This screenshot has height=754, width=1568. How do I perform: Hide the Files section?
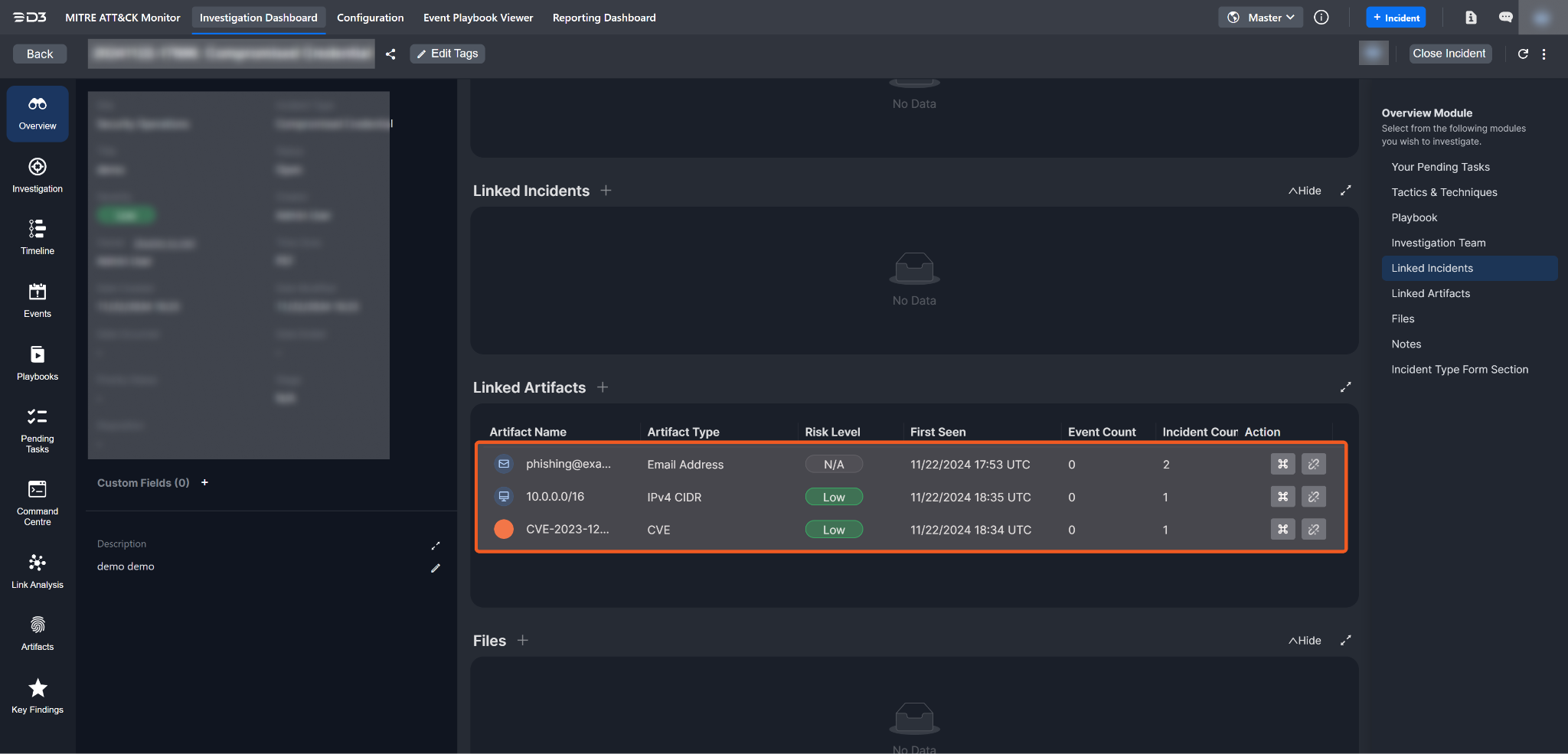click(x=1305, y=641)
